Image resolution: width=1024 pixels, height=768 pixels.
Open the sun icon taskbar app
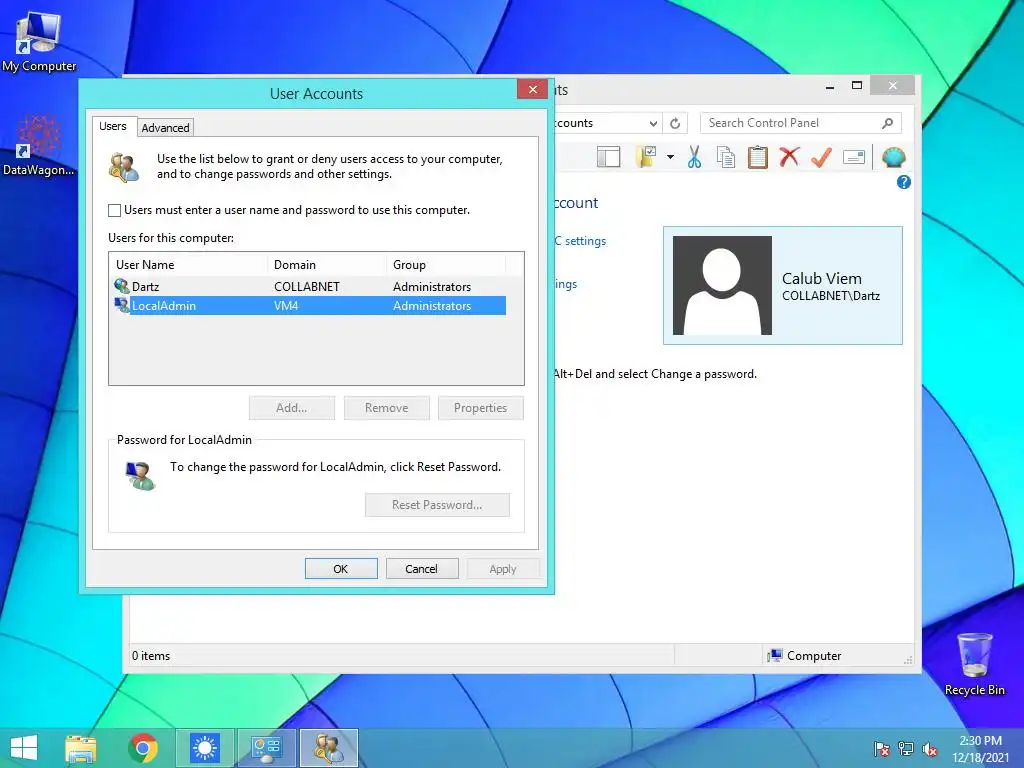[204, 748]
